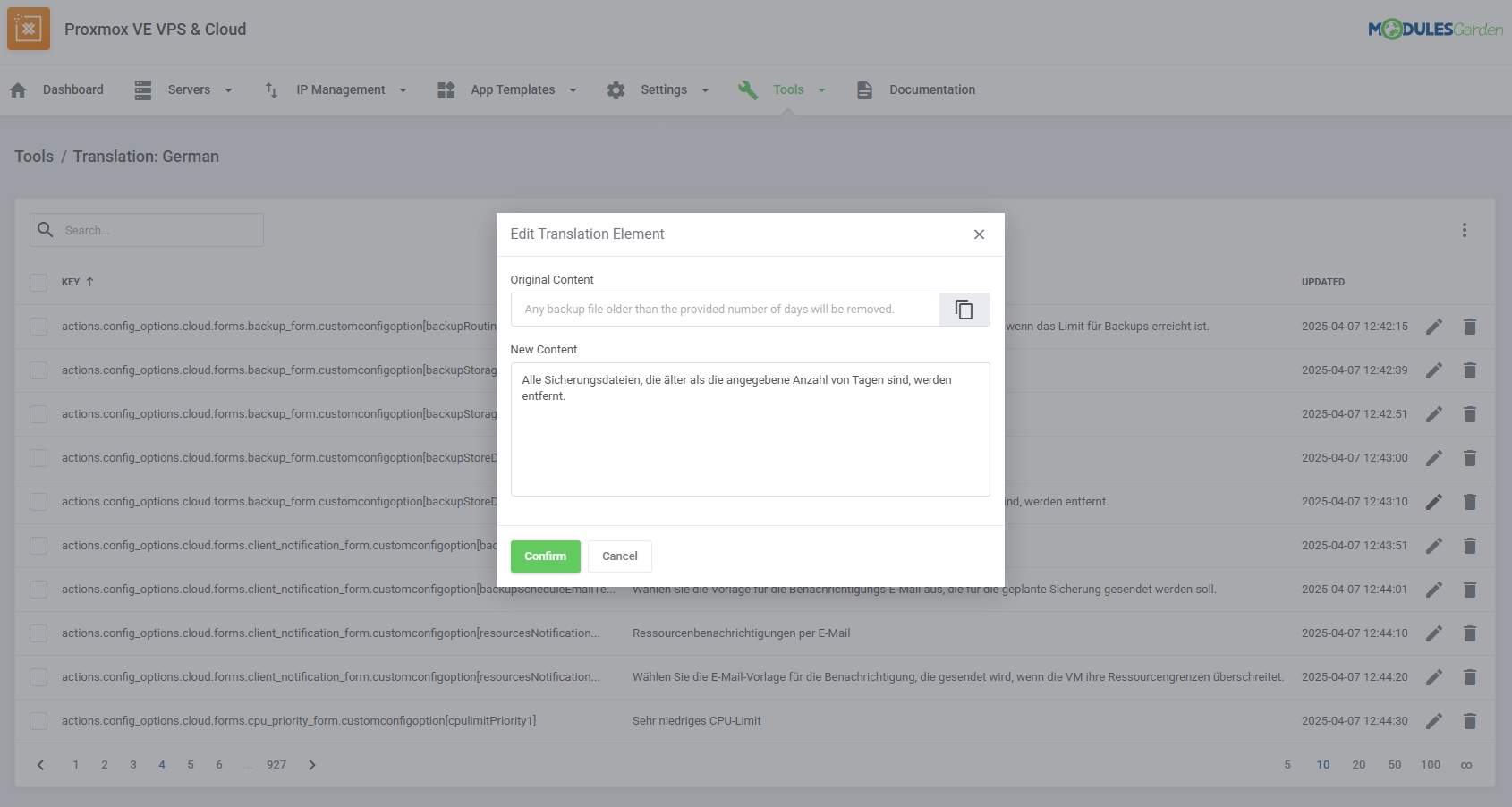Open the IP Management dropdown

(x=403, y=89)
